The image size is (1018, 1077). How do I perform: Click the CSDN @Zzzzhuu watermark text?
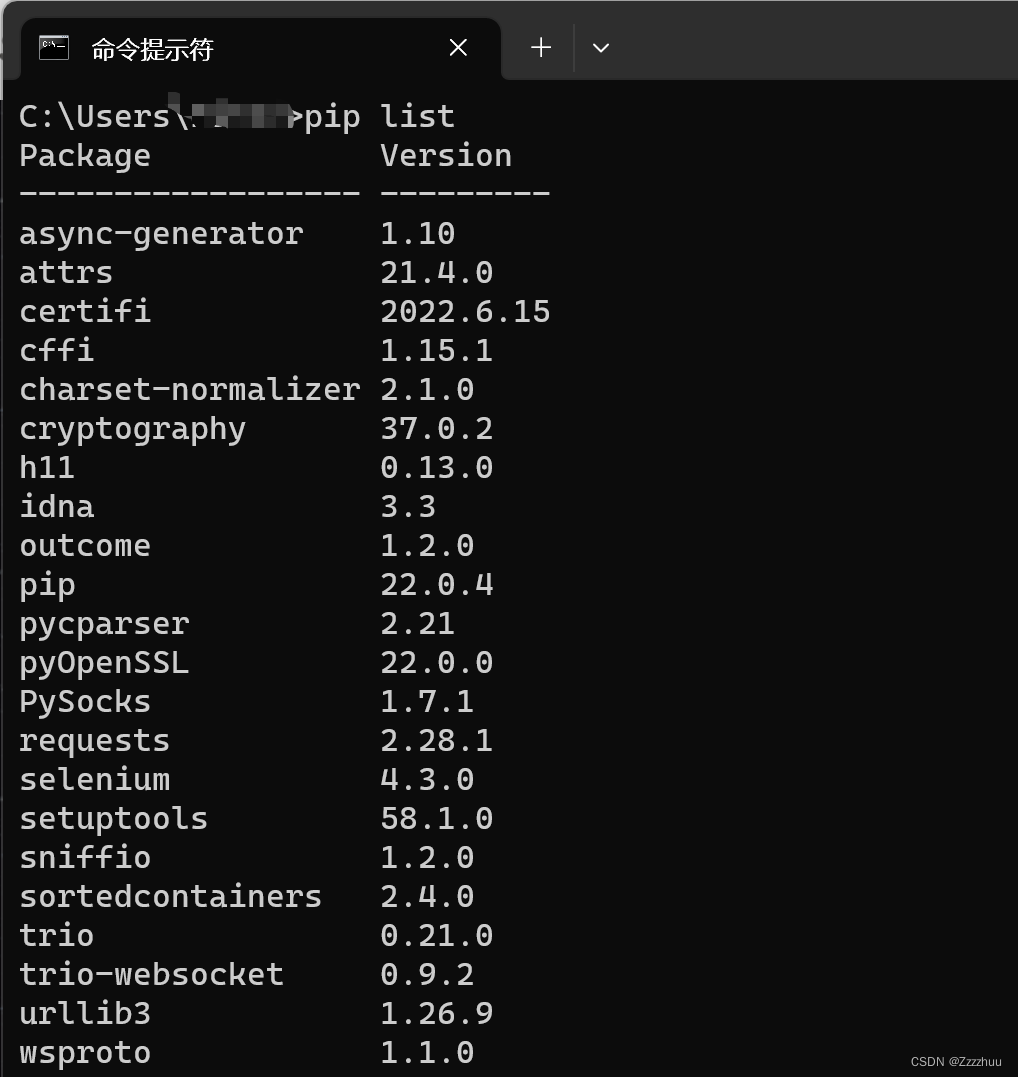point(954,1062)
